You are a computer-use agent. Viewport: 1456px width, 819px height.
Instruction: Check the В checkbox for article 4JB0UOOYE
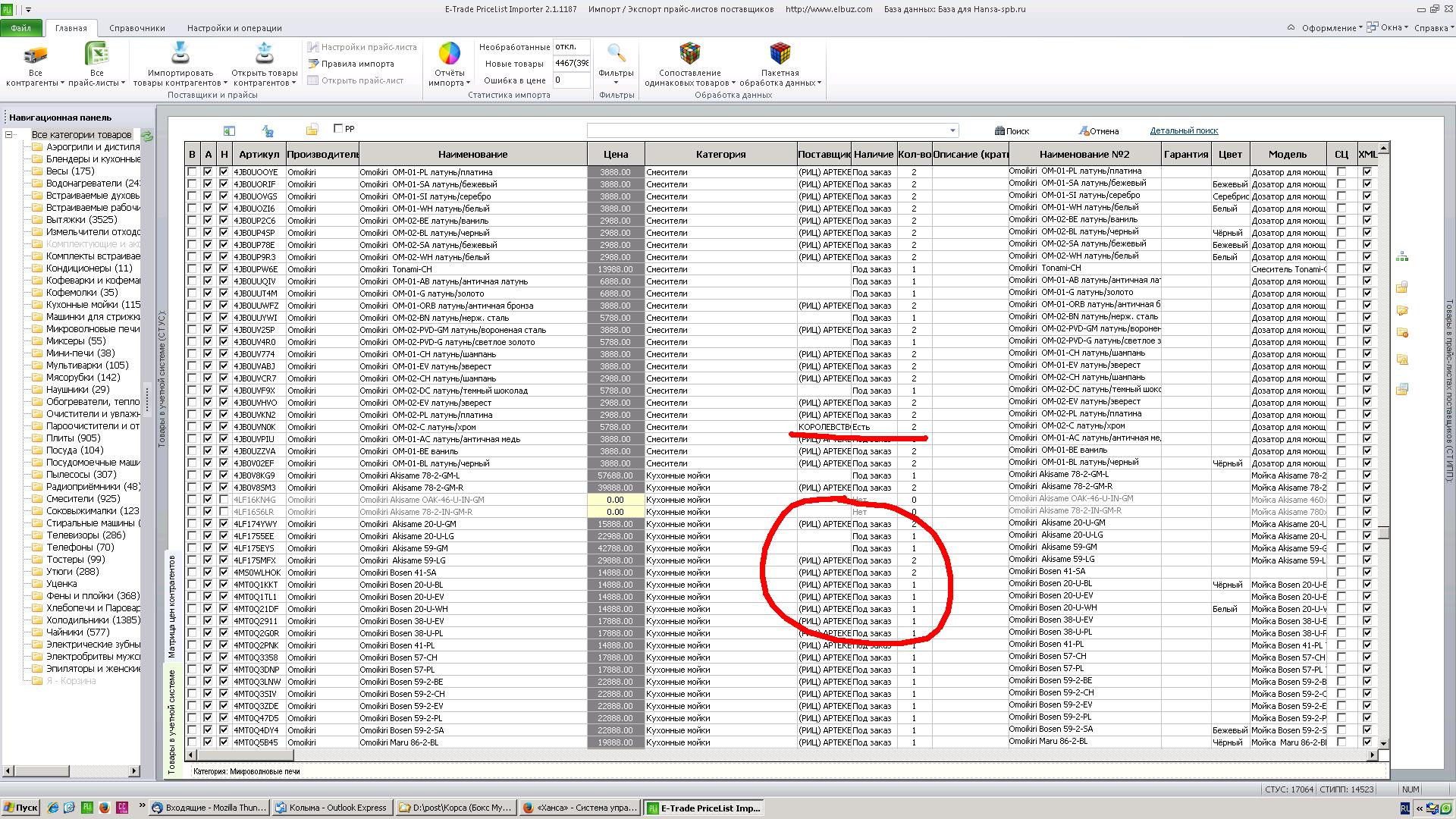pyautogui.click(x=192, y=172)
